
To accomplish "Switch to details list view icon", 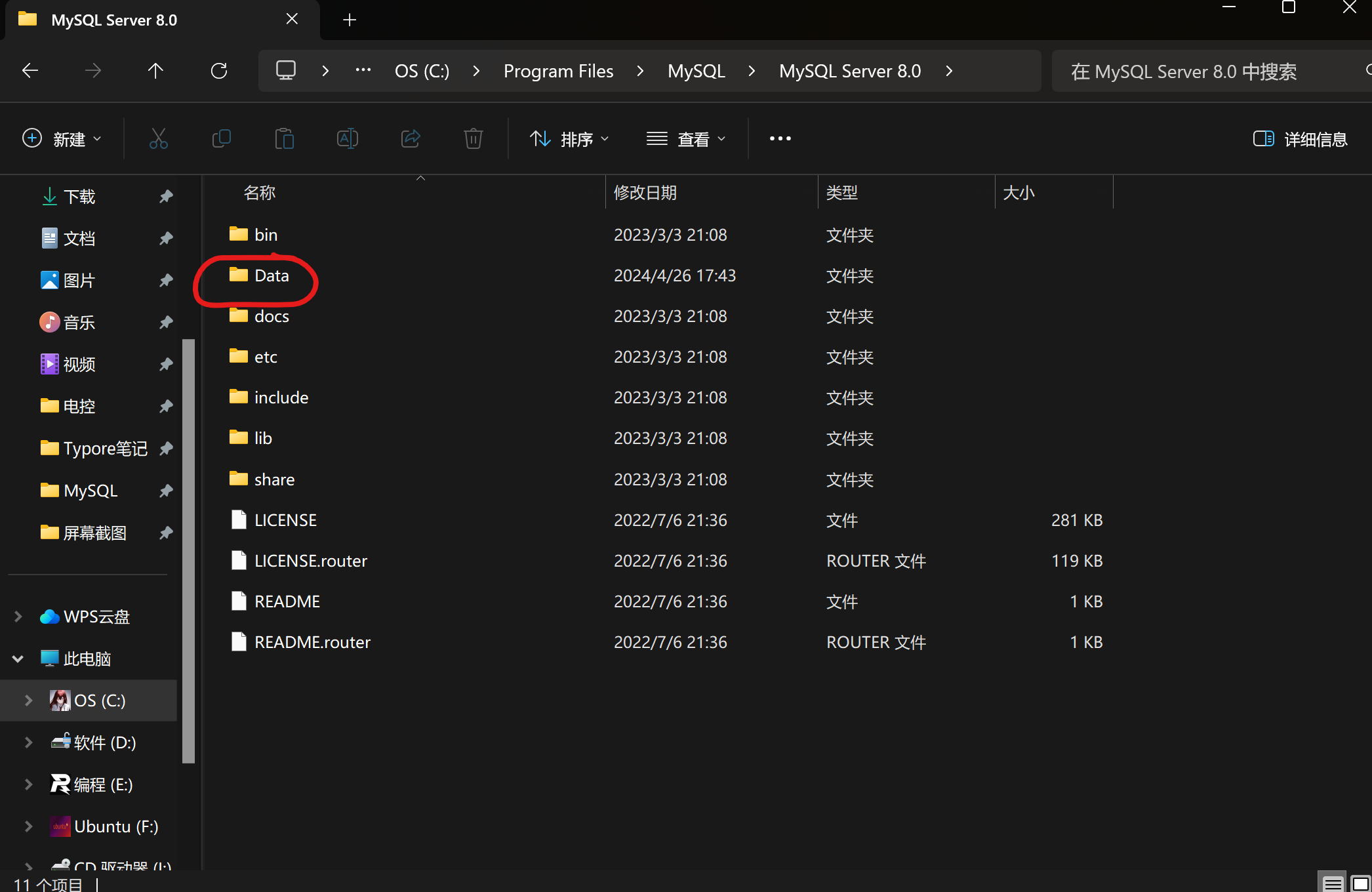I will click(x=1332, y=884).
